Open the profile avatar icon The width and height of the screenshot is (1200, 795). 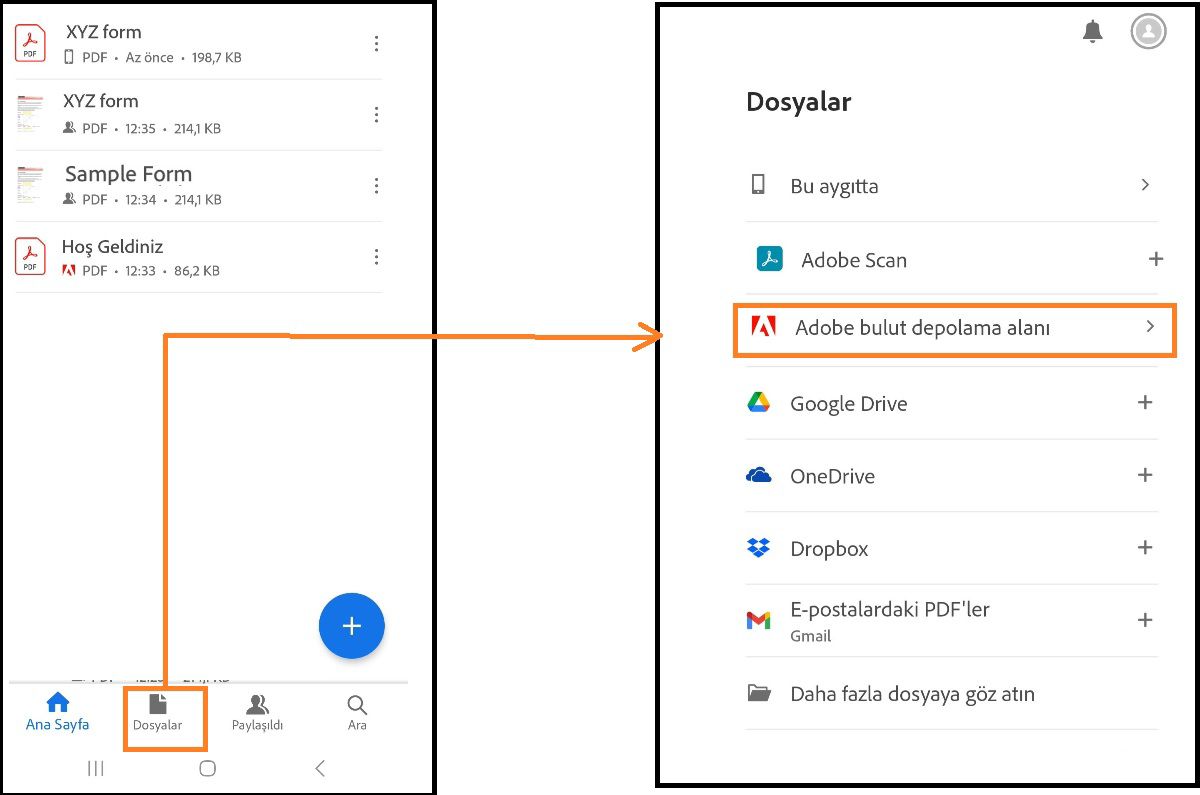point(1148,32)
